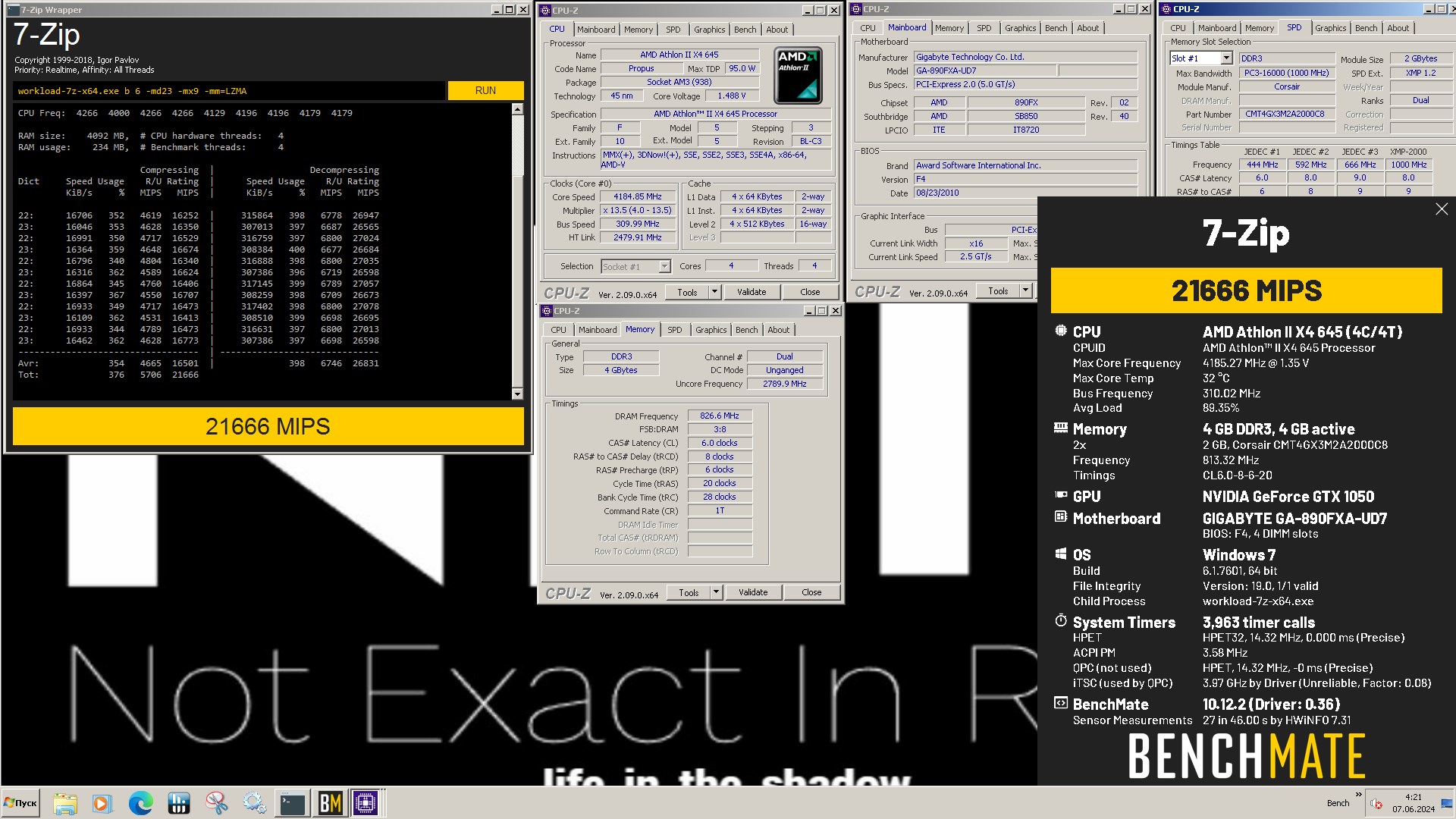
Task: Switch to CPU-Z purple chip taskbar button
Action: 366,803
